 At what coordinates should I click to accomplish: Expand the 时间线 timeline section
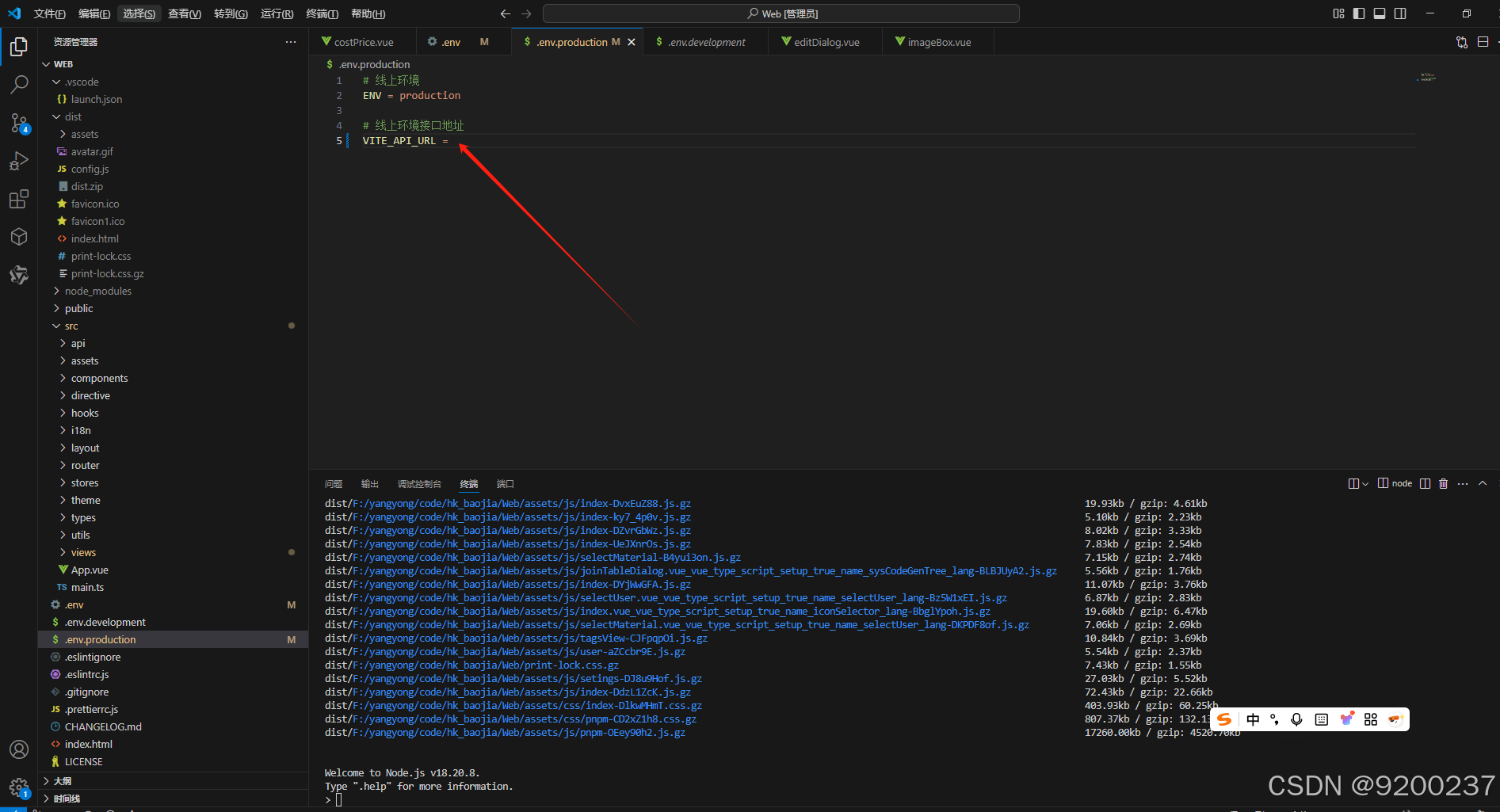point(173,799)
